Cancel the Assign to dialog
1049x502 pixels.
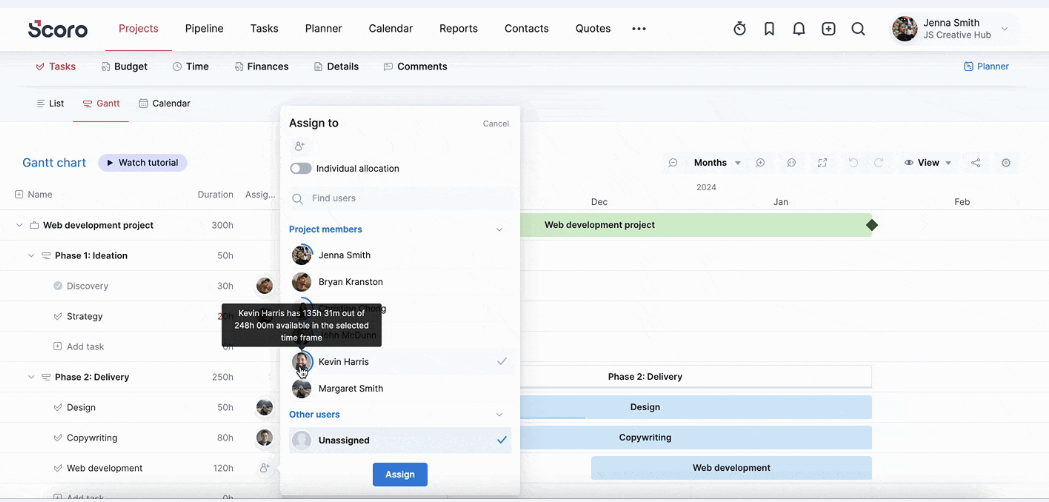(496, 124)
